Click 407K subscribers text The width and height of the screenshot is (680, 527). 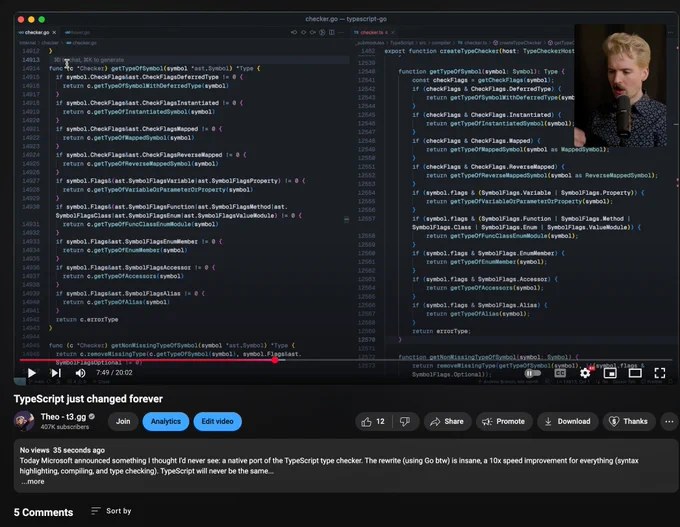[65, 427]
